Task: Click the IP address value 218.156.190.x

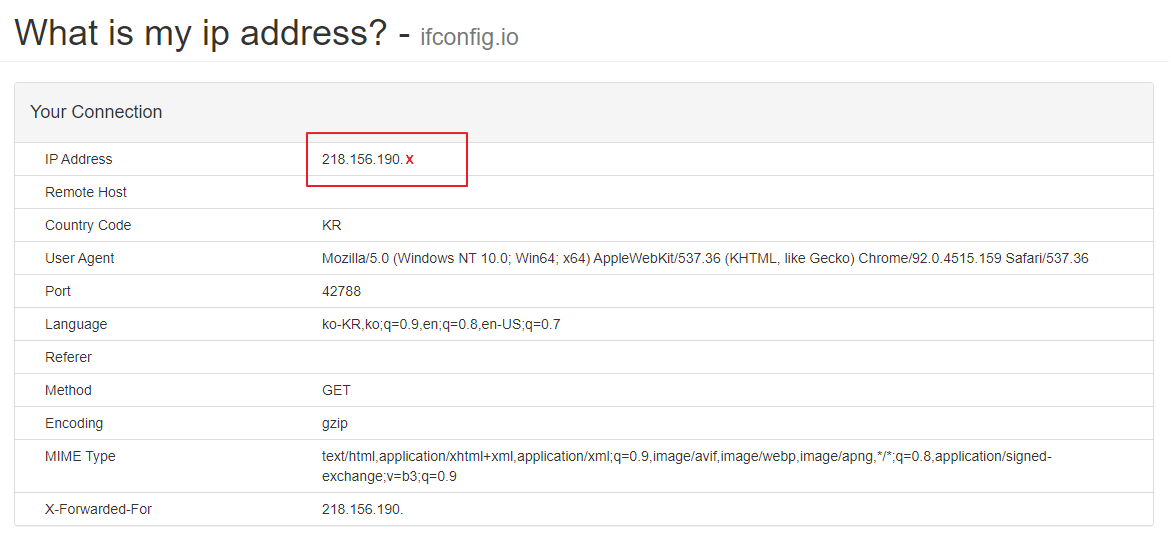Action: [367, 159]
